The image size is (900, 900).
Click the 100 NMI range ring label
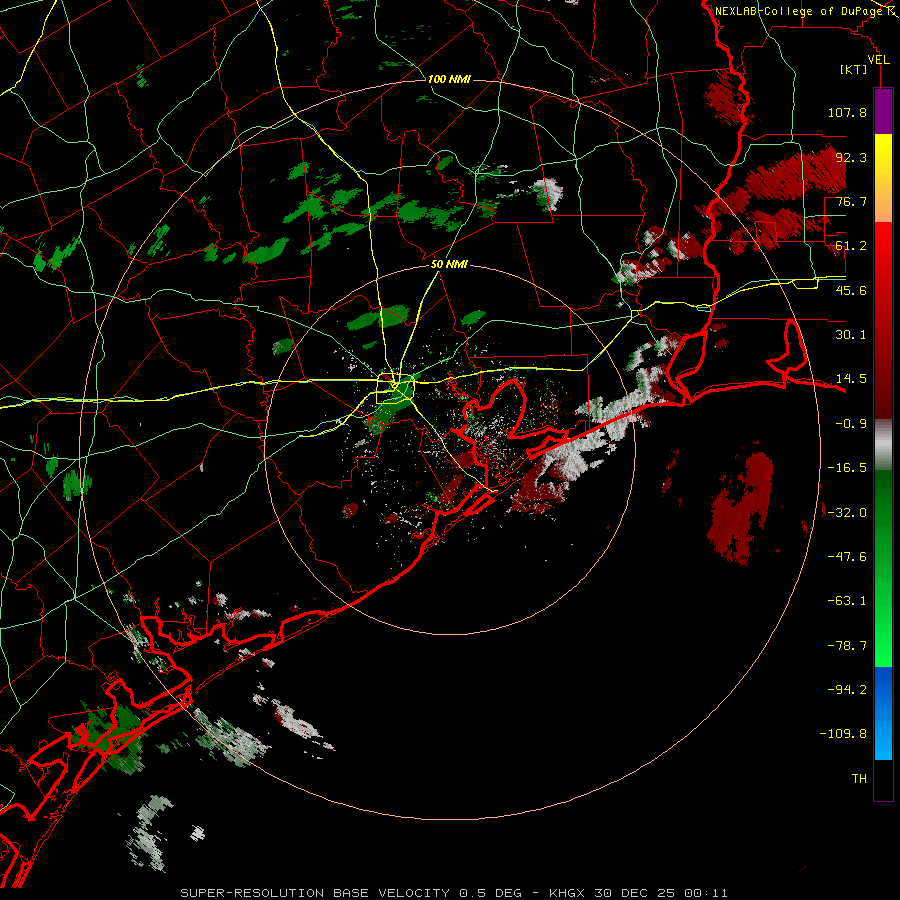[449, 79]
